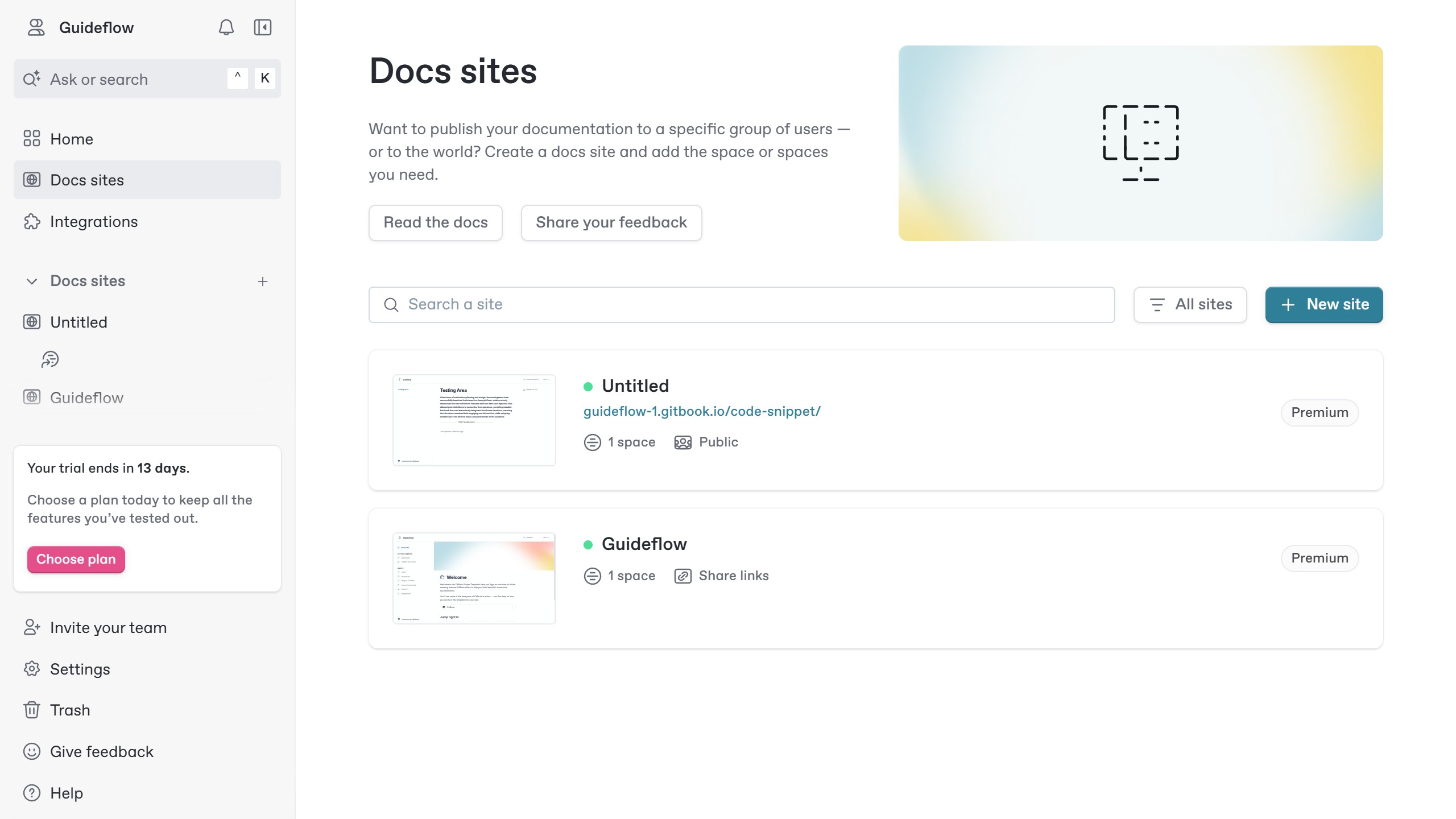Focus the Search a site field
The height and width of the screenshot is (819, 1456).
pyautogui.click(x=742, y=305)
